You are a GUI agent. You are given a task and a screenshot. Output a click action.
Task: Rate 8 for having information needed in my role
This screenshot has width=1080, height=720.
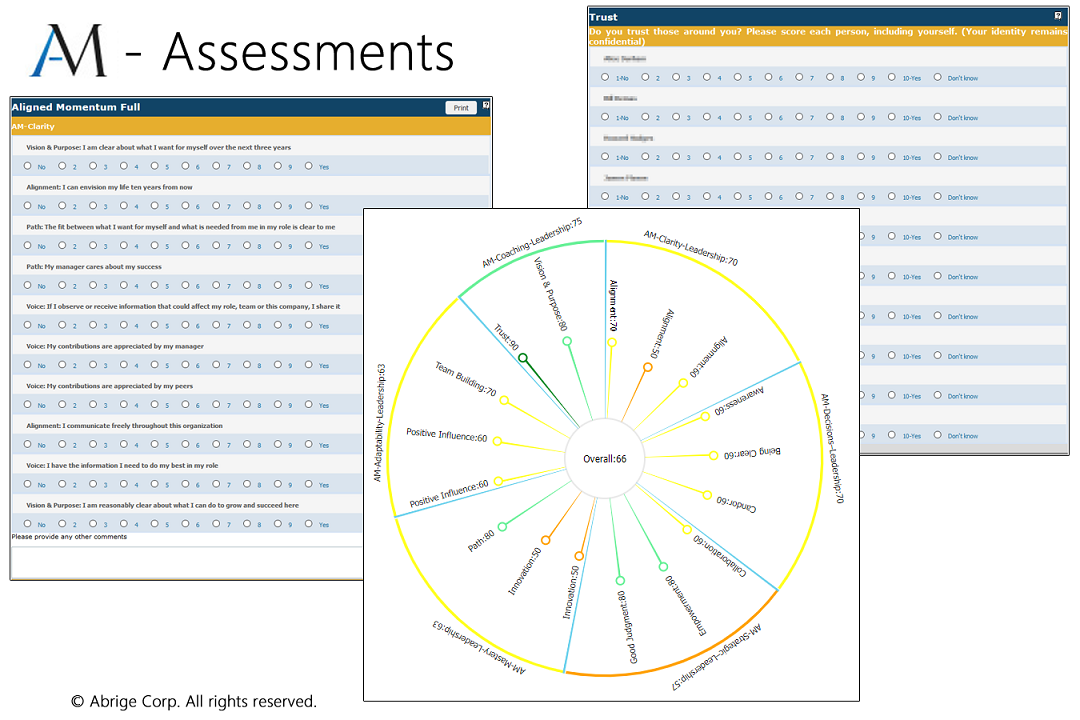[x=247, y=484]
